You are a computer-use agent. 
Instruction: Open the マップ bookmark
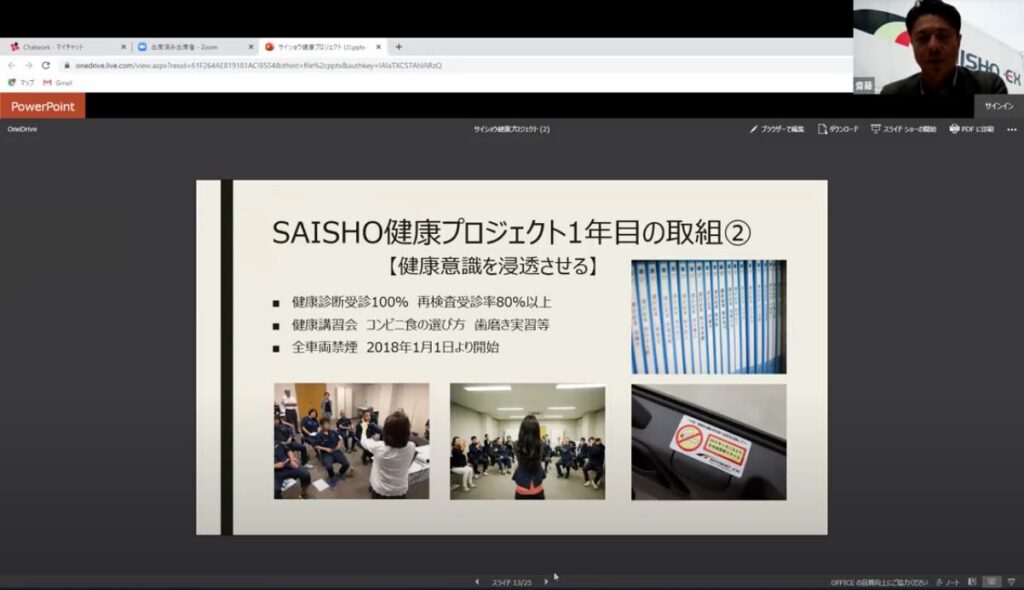tap(21, 82)
